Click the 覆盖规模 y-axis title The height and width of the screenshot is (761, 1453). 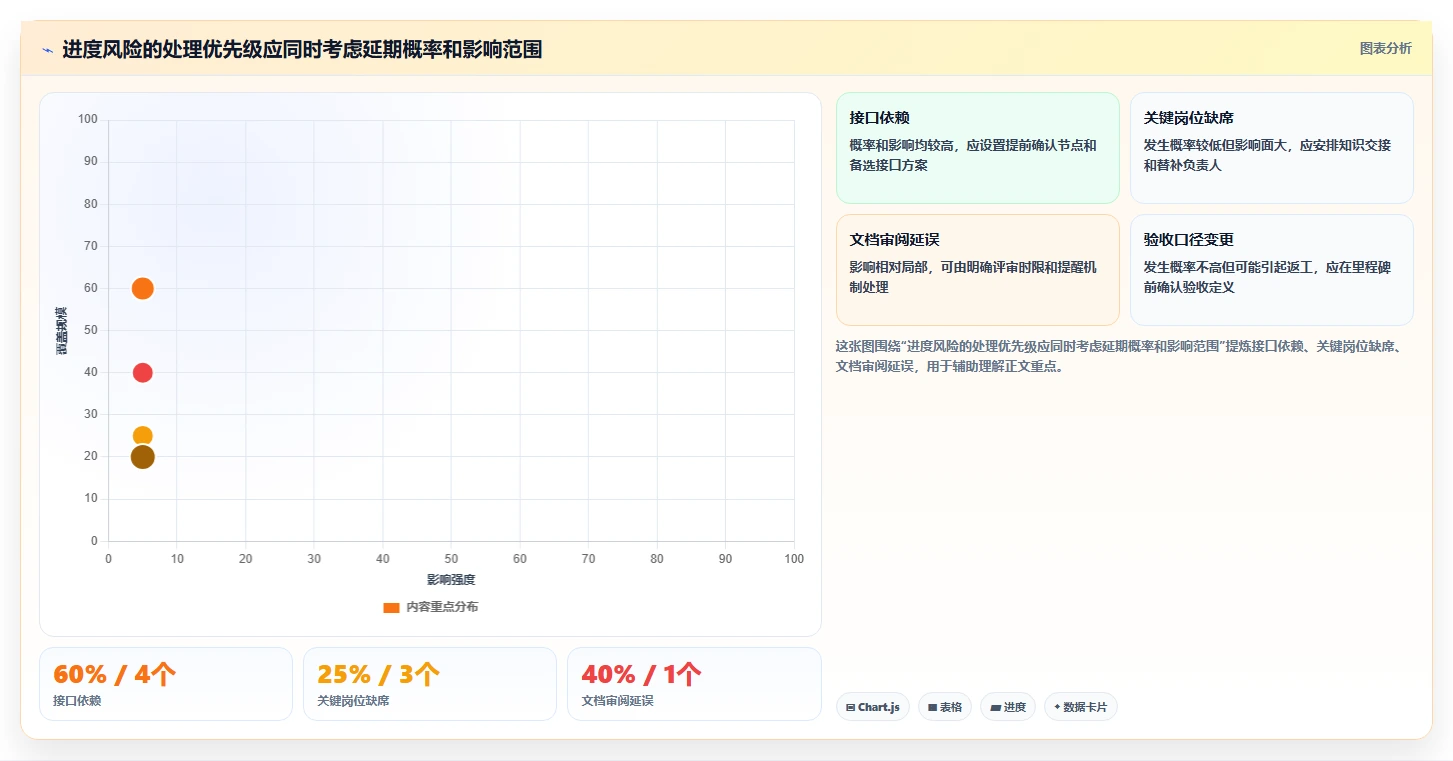[62, 331]
